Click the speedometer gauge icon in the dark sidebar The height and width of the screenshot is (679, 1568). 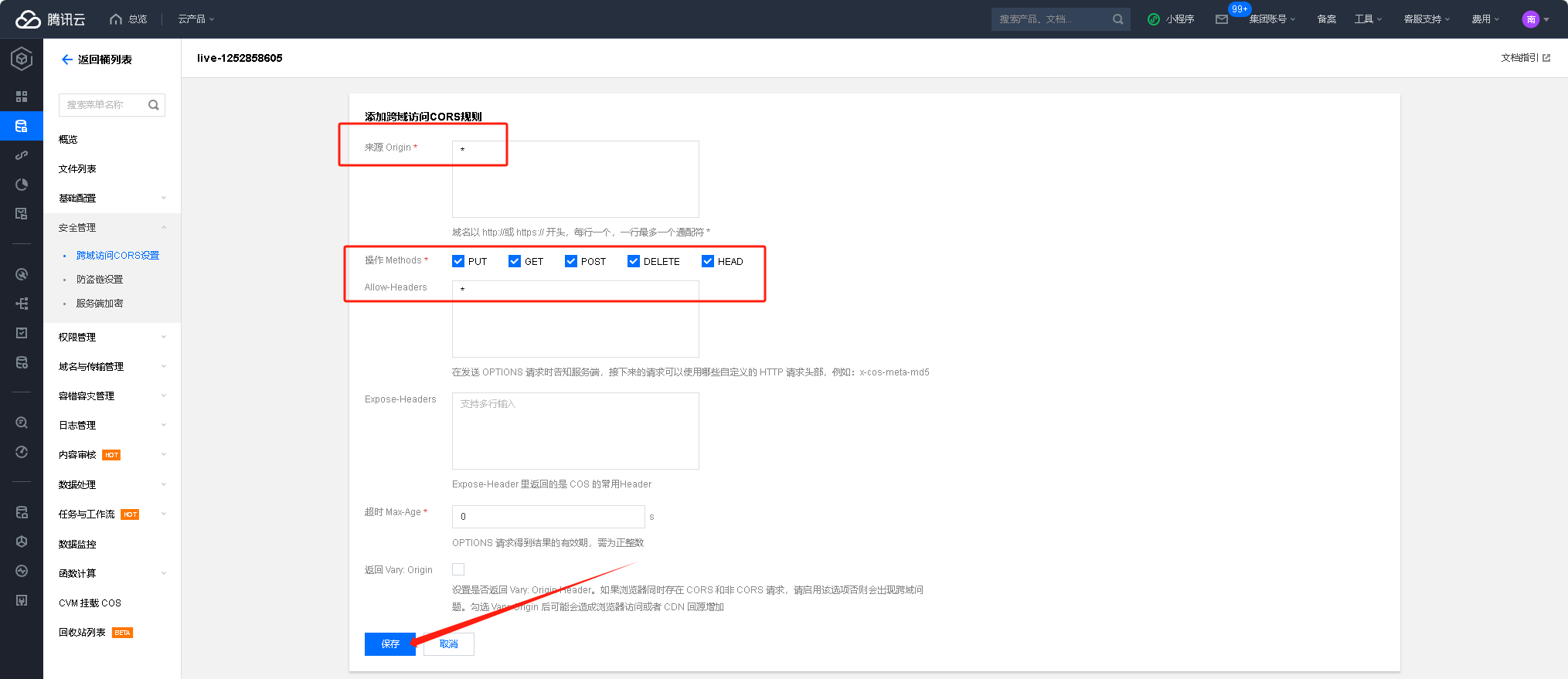(22, 452)
